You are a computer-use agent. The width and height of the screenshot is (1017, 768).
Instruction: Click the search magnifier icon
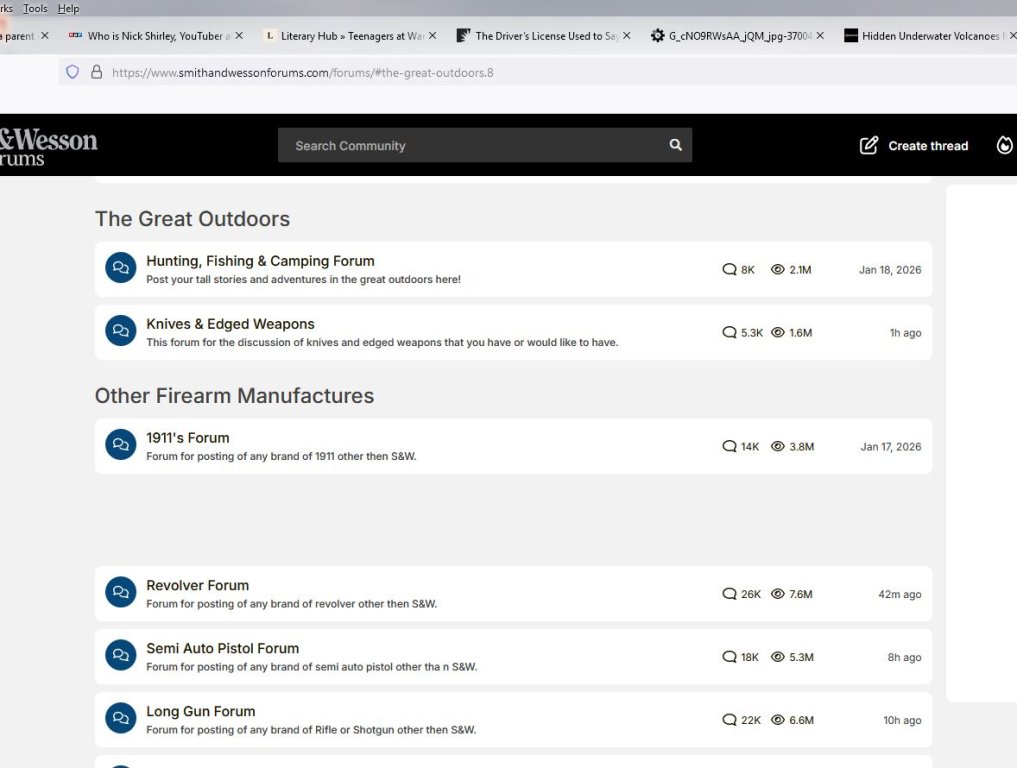pyautogui.click(x=676, y=145)
